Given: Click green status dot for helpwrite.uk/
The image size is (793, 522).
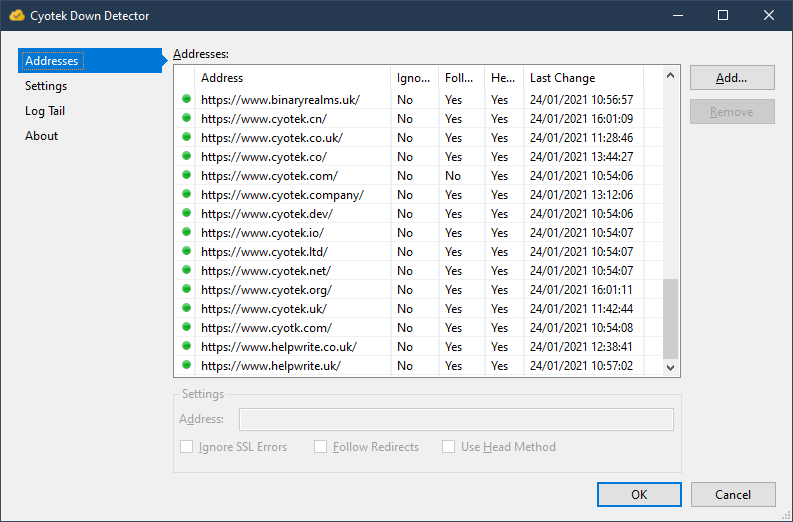Looking at the screenshot, I should [x=186, y=365].
